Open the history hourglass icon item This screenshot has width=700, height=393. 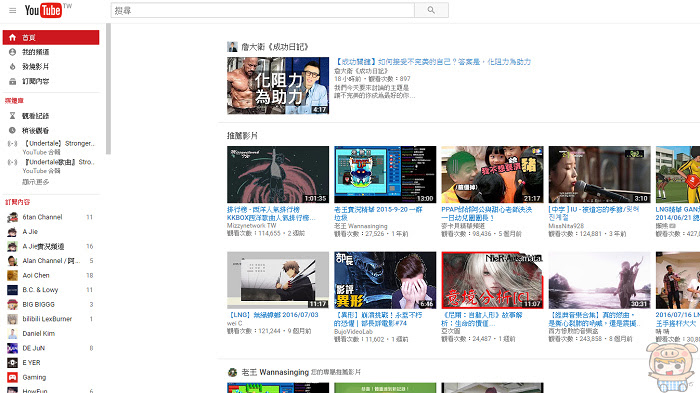[12, 116]
